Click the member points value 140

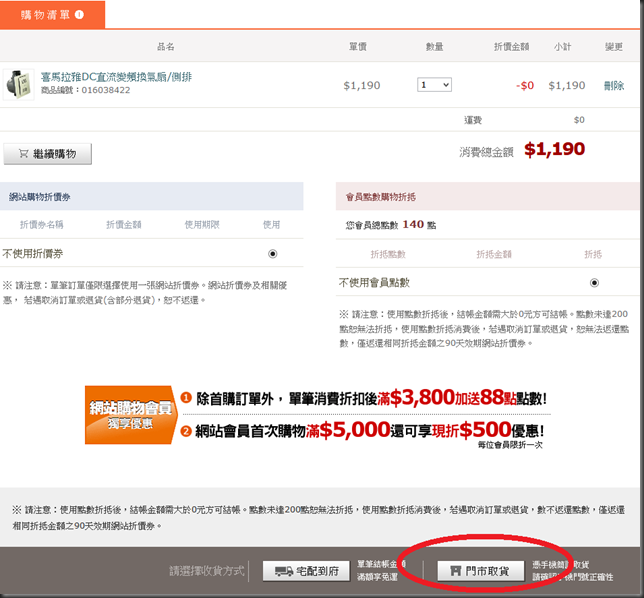coord(413,224)
